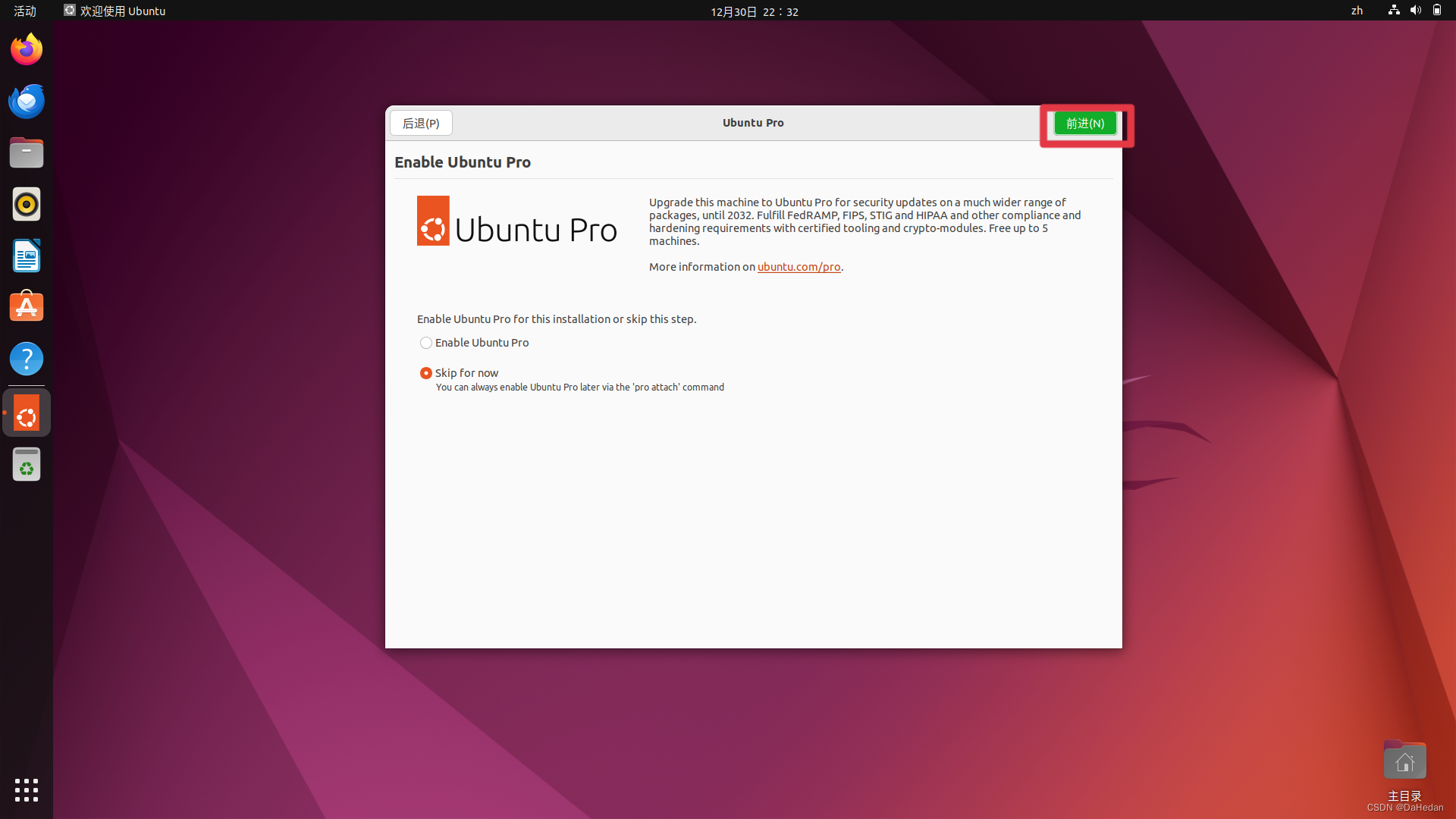Open the 活动 Activities overview
Screen dimensions: 1456x819
(25, 11)
